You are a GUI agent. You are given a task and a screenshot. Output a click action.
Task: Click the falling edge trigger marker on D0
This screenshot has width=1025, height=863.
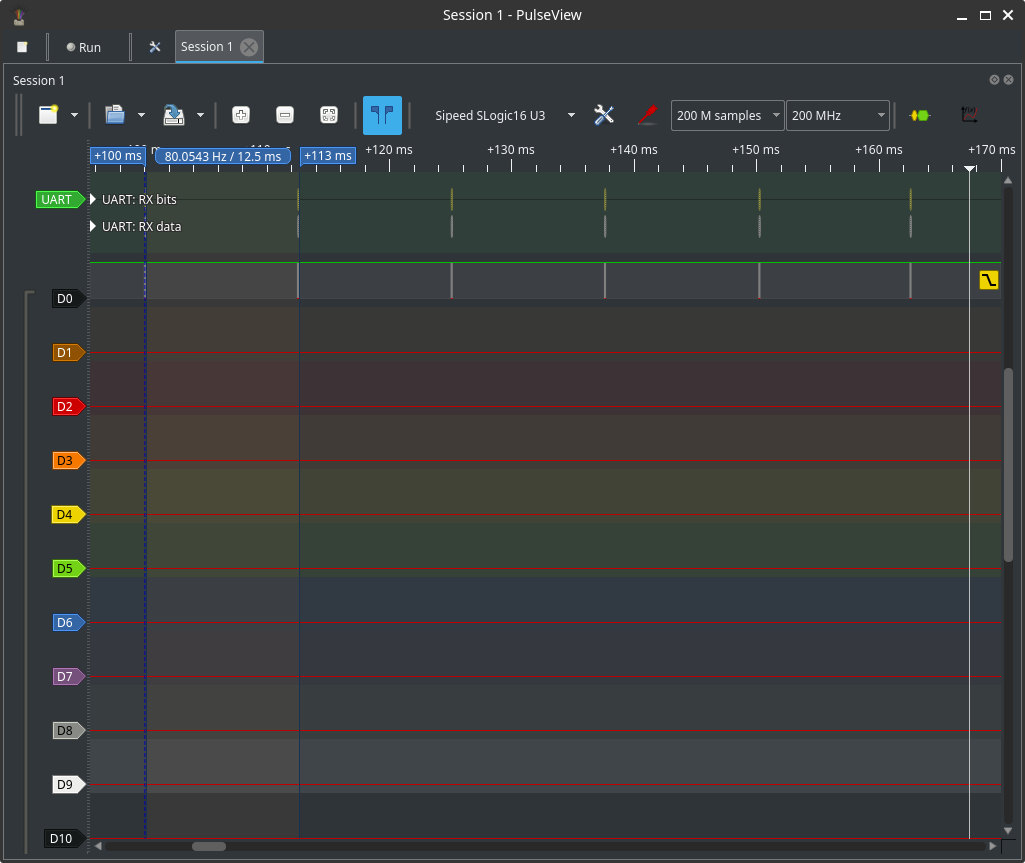click(988, 280)
